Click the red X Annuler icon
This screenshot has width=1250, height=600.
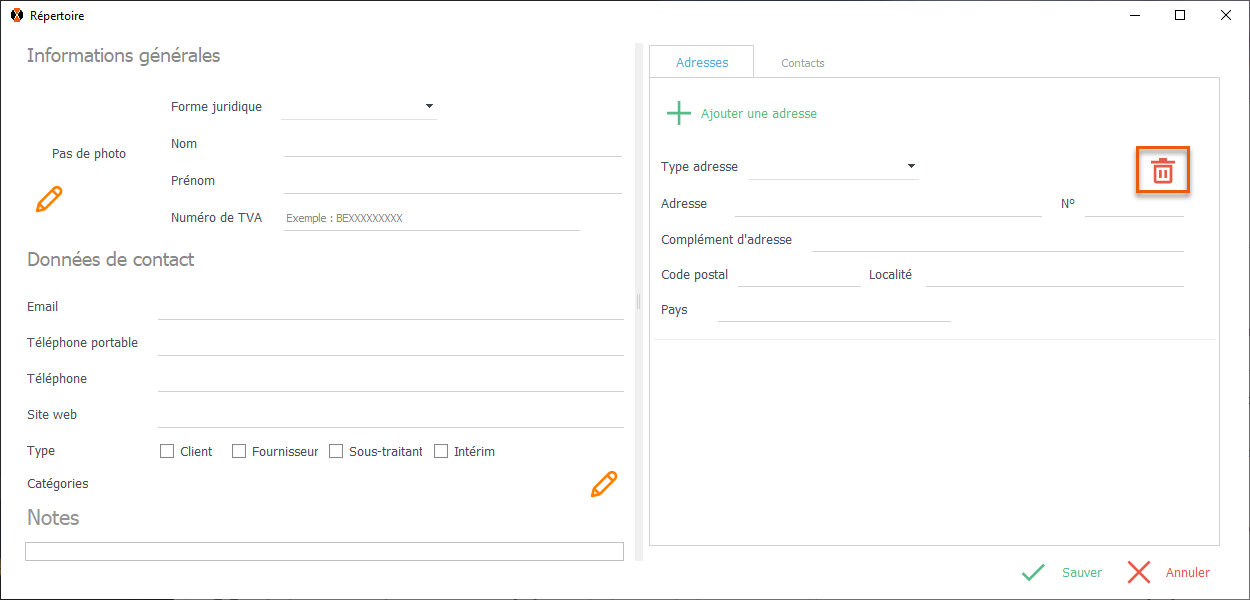tap(1139, 573)
